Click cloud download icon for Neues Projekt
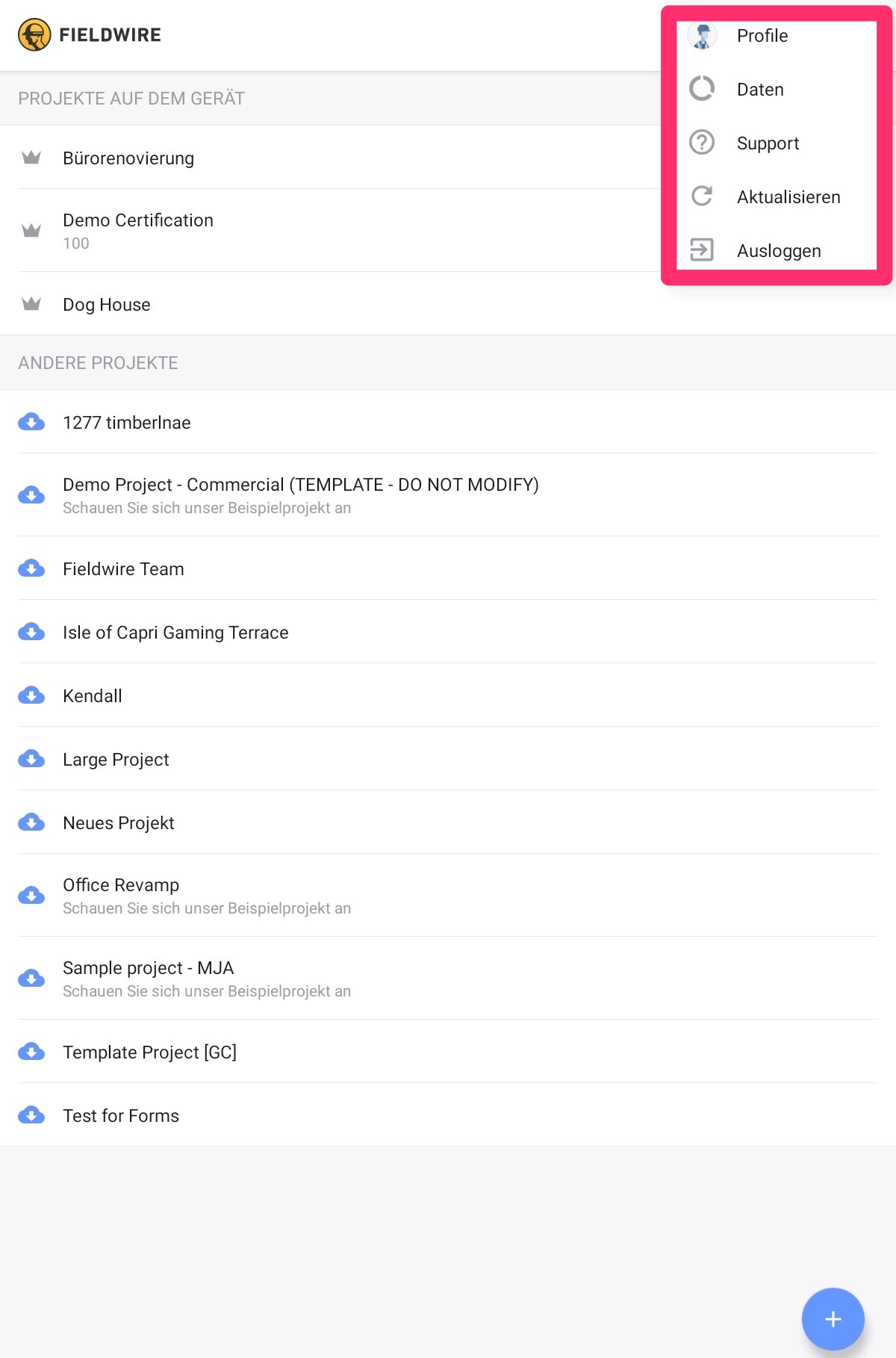Viewport: 896px width, 1358px height. click(x=31, y=822)
